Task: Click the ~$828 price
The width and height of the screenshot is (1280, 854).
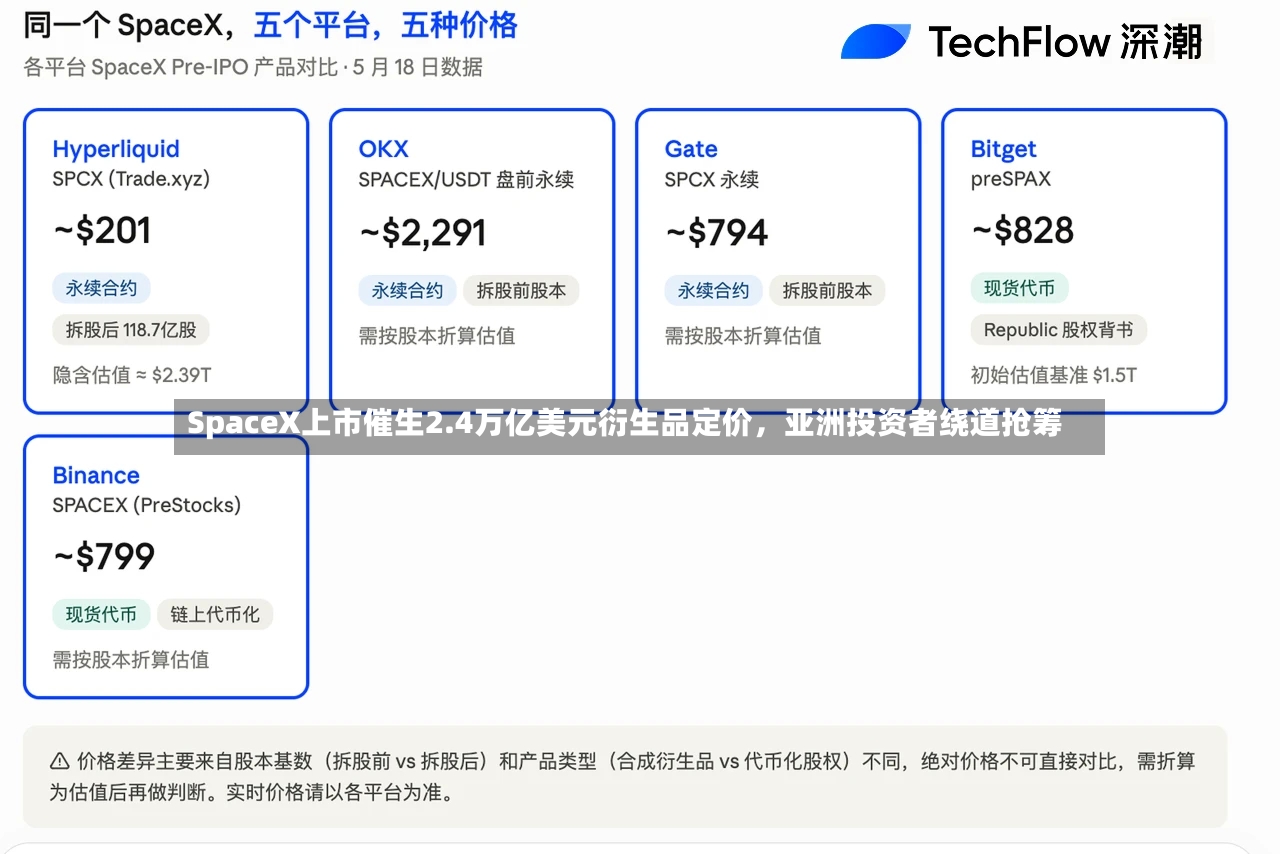Action: pos(1022,231)
